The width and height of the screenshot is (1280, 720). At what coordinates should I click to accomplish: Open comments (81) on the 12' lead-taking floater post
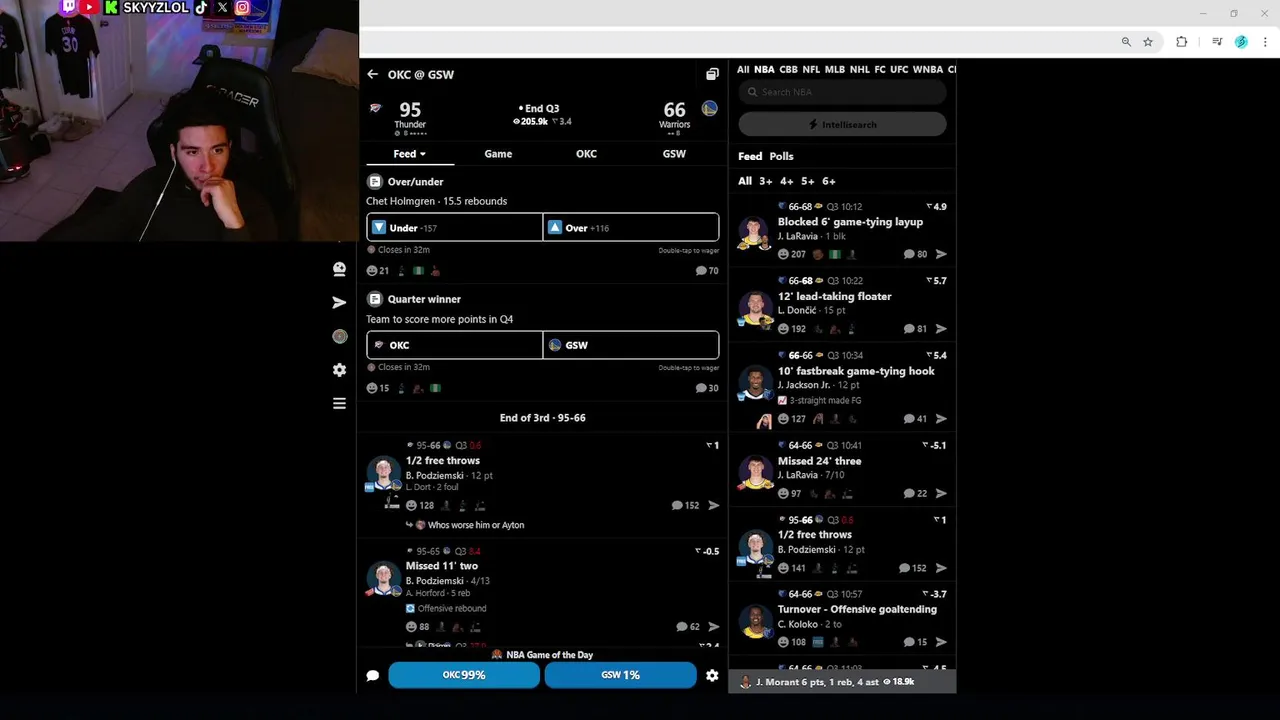915,329
